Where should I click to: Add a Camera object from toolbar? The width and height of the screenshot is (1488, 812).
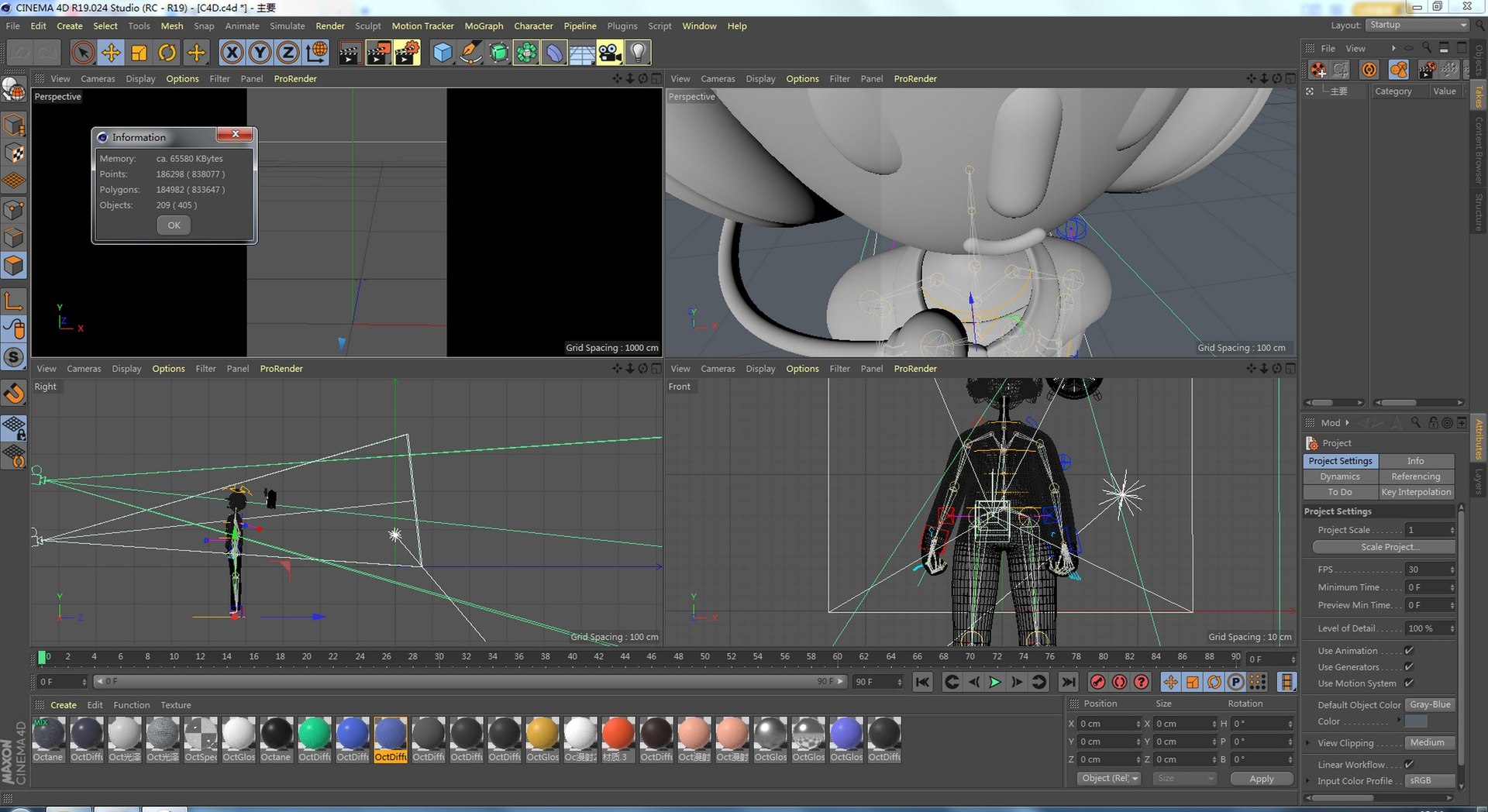610,53
